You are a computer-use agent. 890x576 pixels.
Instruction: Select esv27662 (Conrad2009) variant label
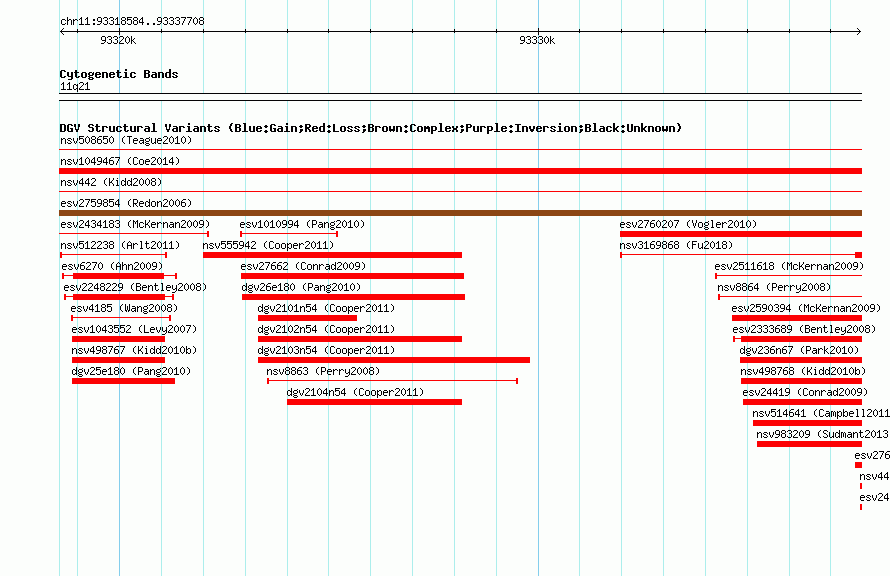point(303,266)
